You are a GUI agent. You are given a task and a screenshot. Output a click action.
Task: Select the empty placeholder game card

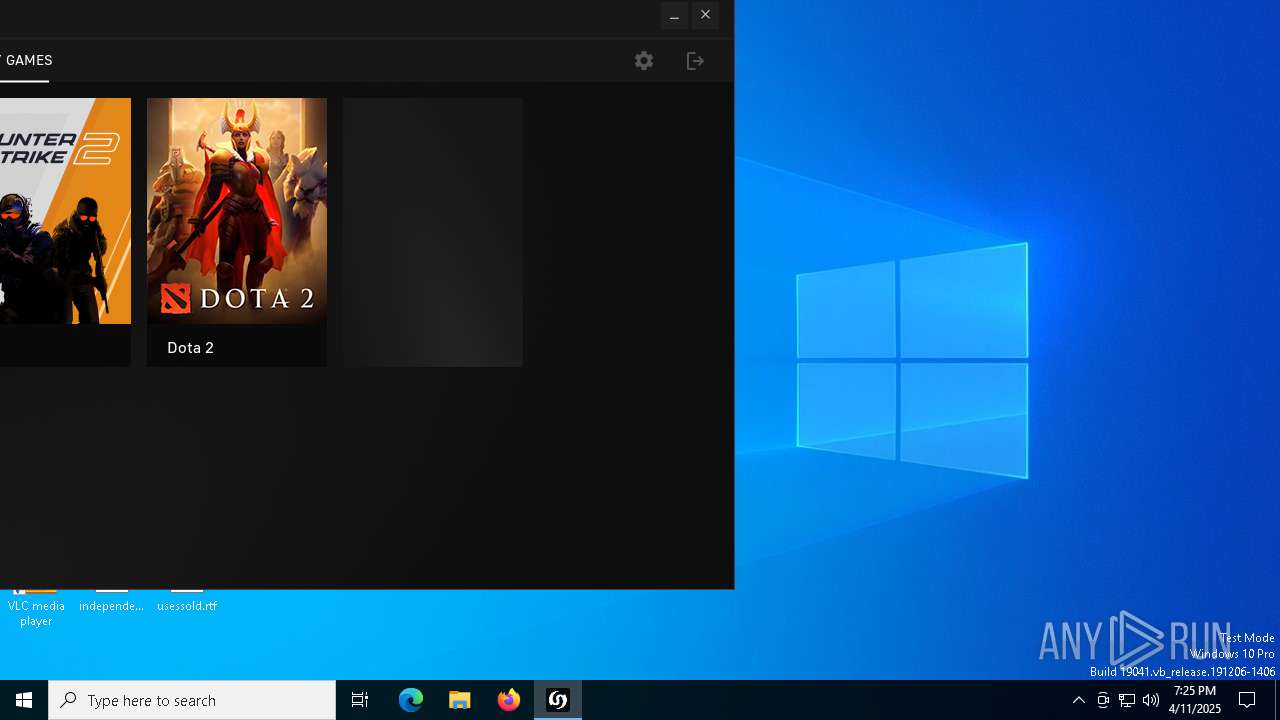point(433,232)
